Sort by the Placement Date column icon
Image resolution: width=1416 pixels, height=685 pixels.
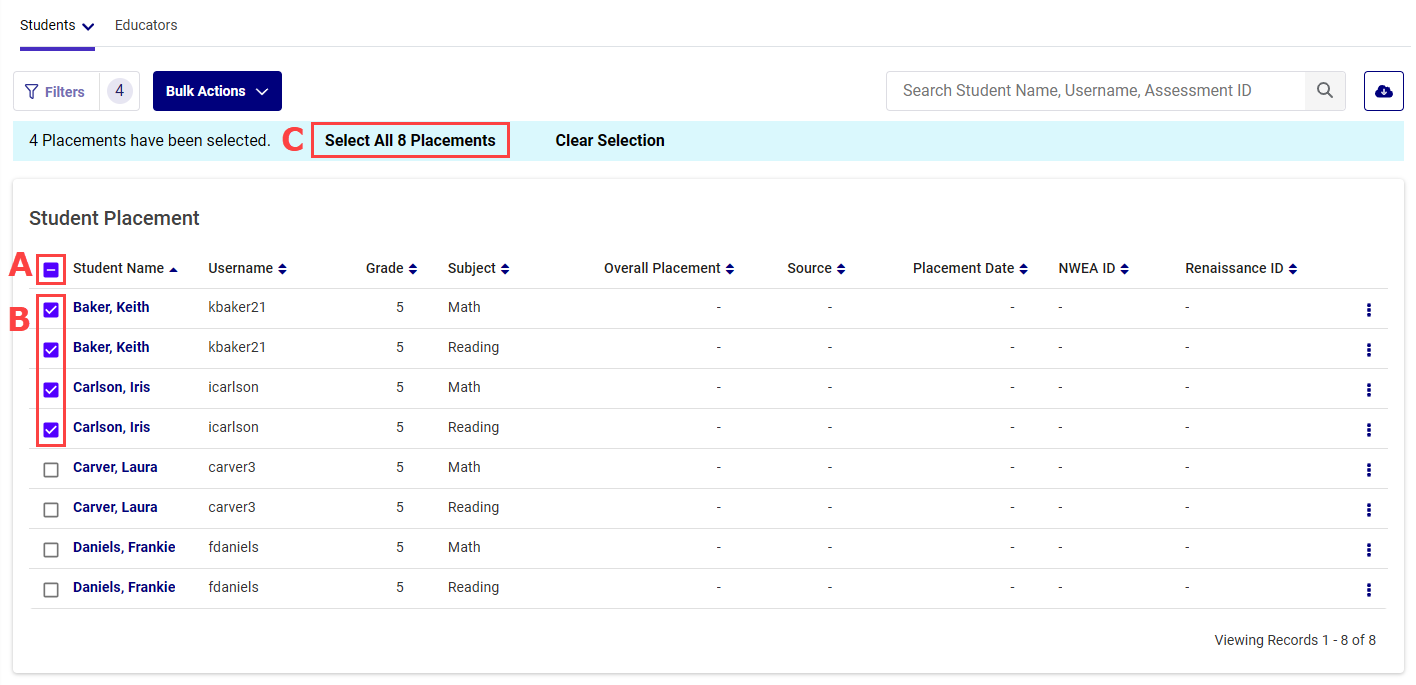click(x=1024, y=268)
